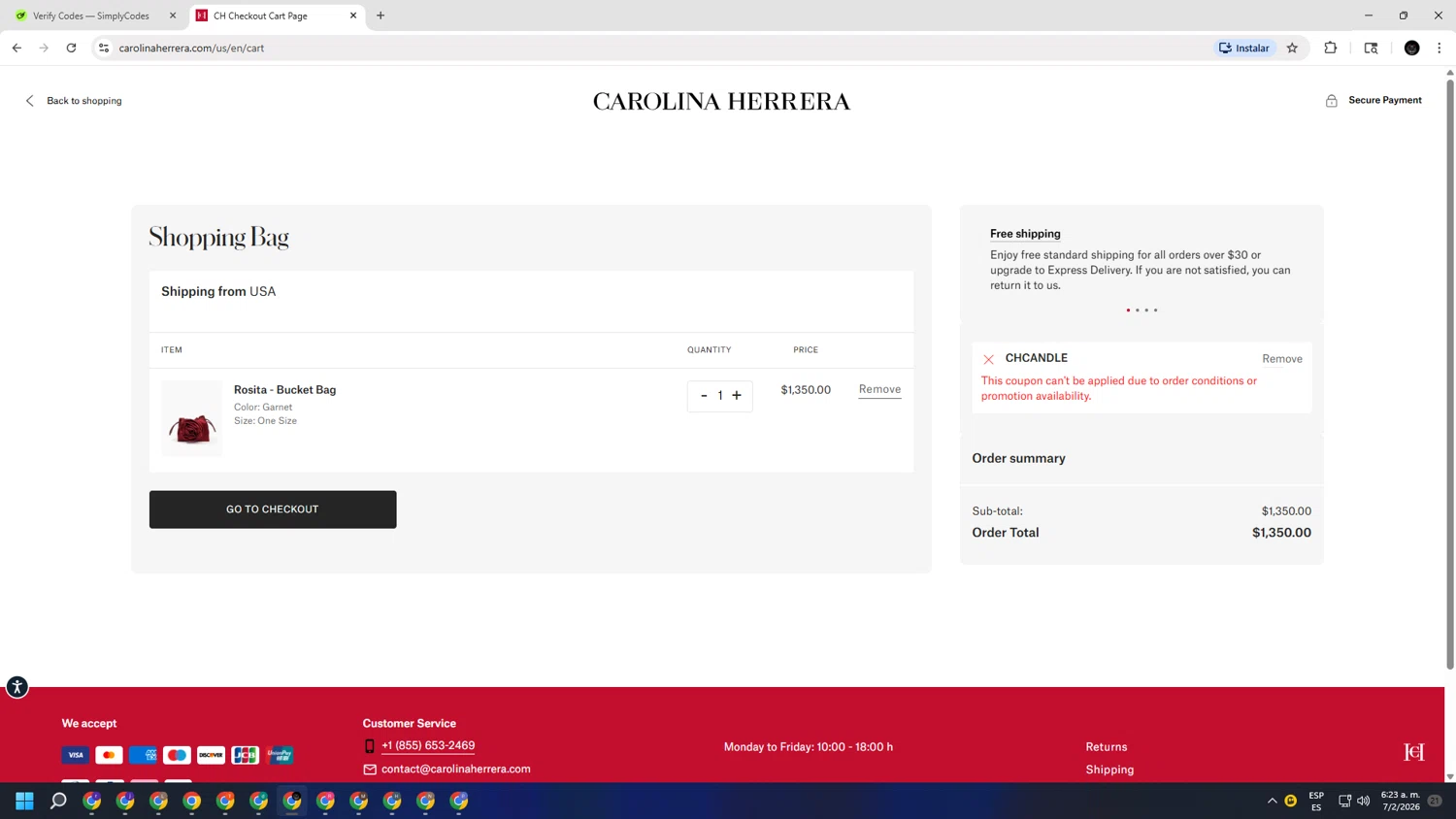
Task: Click the Visa payment icon
Action: (76, 755)
